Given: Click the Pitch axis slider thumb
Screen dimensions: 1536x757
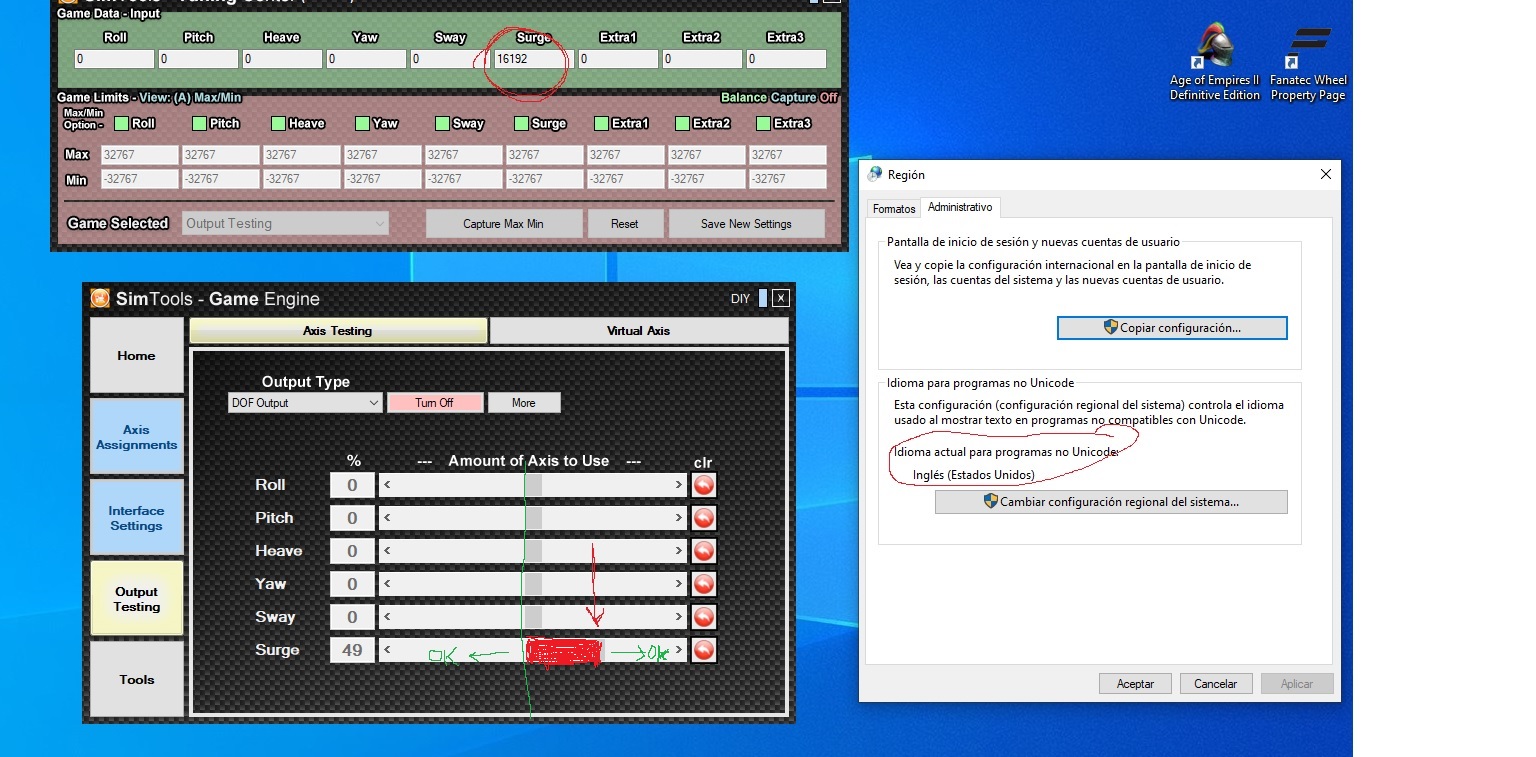Looking at the screenshot, I should 534,518.
